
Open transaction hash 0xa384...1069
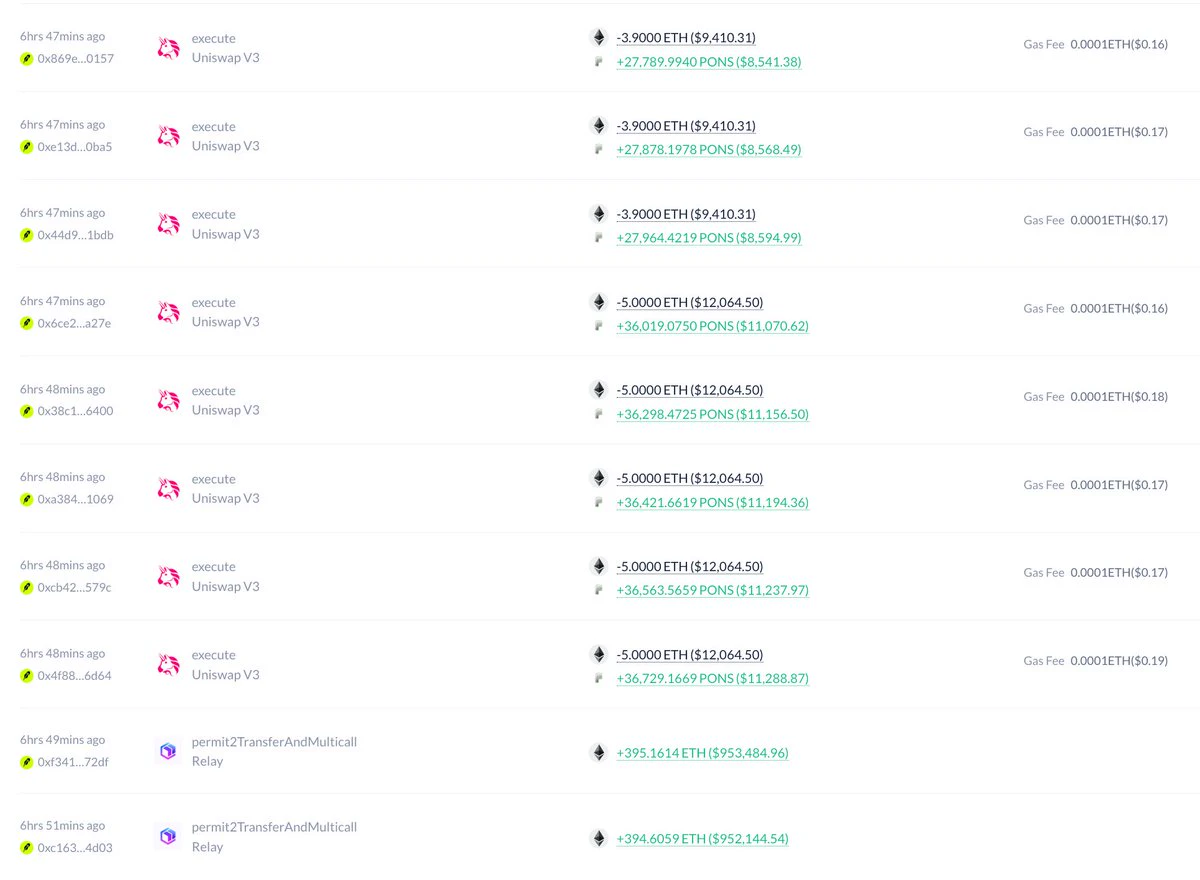[75, 499]
